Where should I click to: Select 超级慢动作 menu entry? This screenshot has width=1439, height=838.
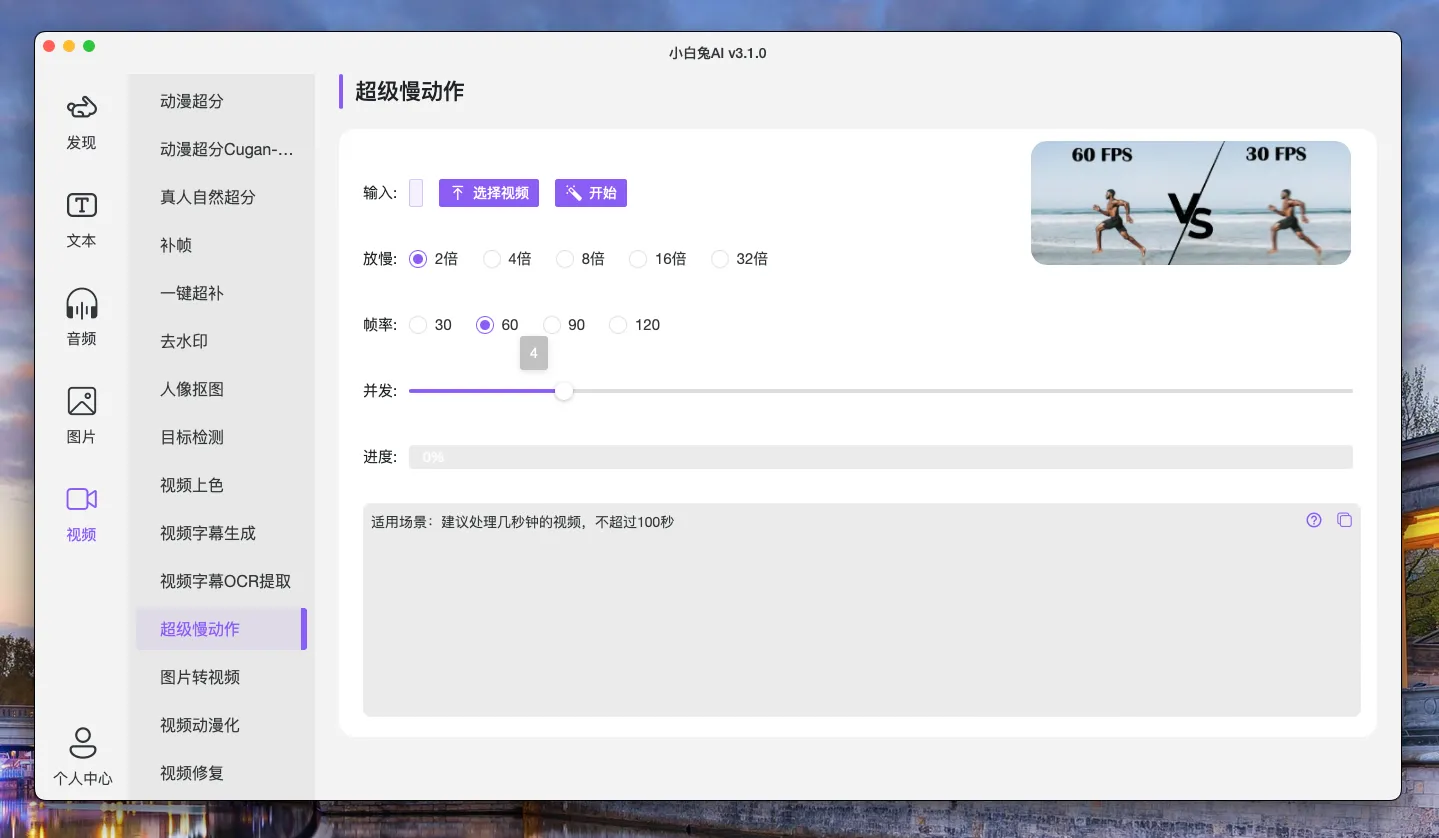(x=221, y=629)
